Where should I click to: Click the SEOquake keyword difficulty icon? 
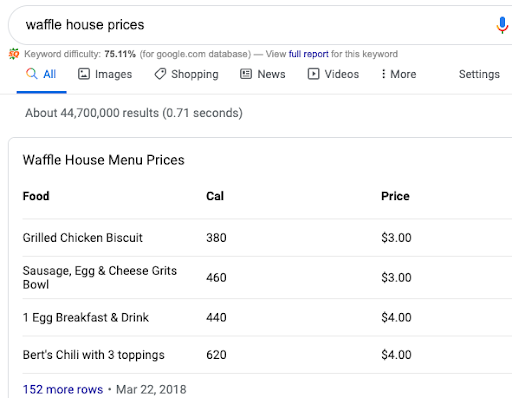click(x=14, y=54)
